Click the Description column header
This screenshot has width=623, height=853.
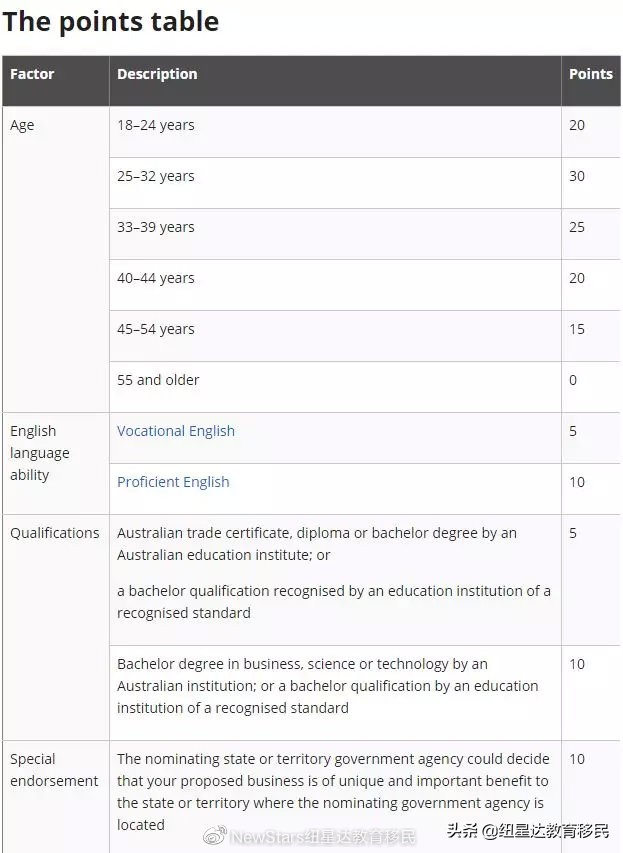(157, 74)
